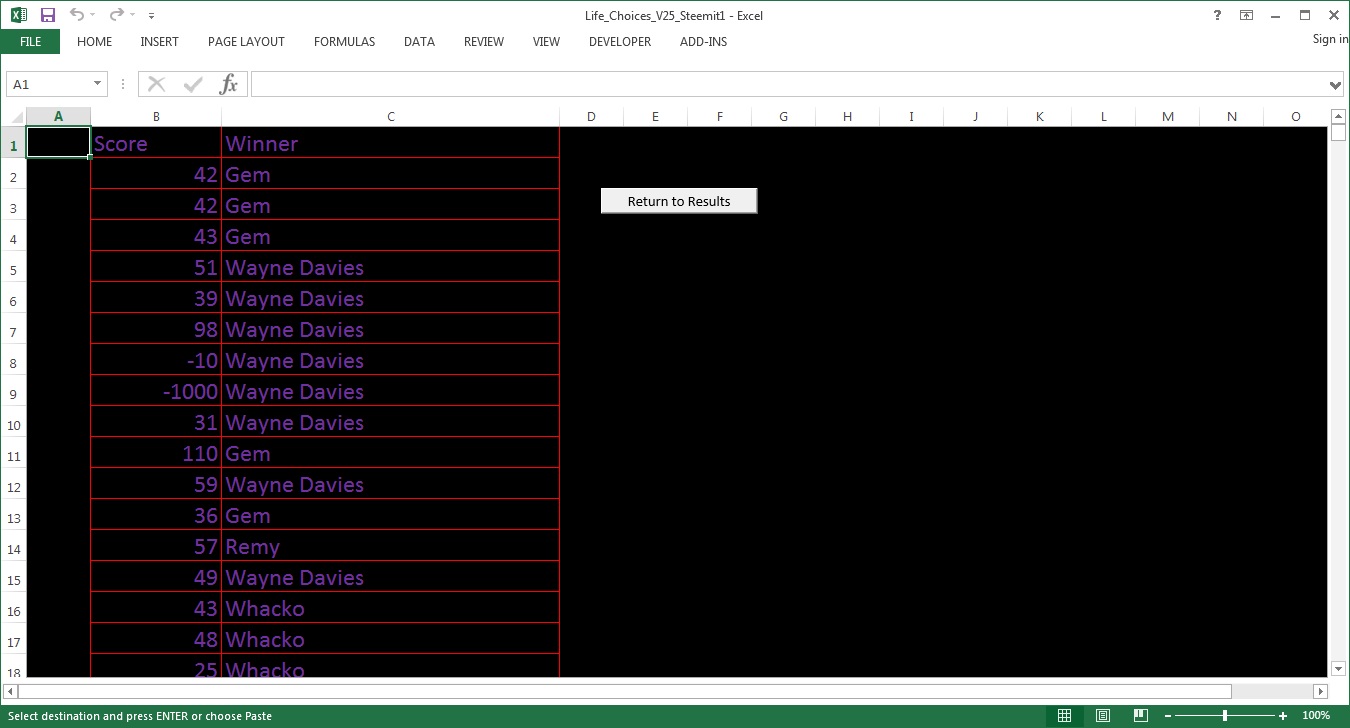
Task: Open Undo history dropdown arrow
Action: 92,15
